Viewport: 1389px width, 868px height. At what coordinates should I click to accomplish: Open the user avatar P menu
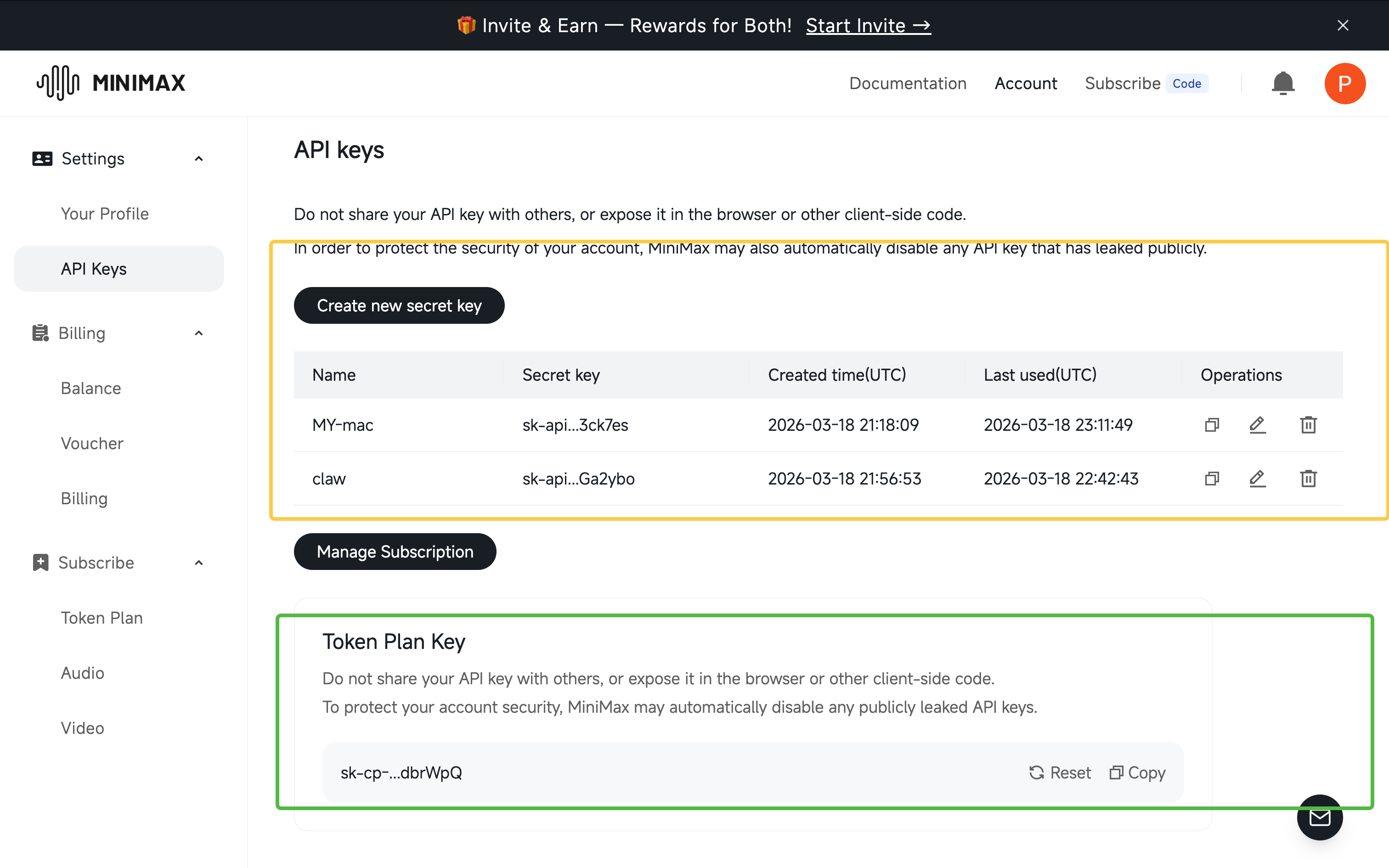coord(1345,83)
